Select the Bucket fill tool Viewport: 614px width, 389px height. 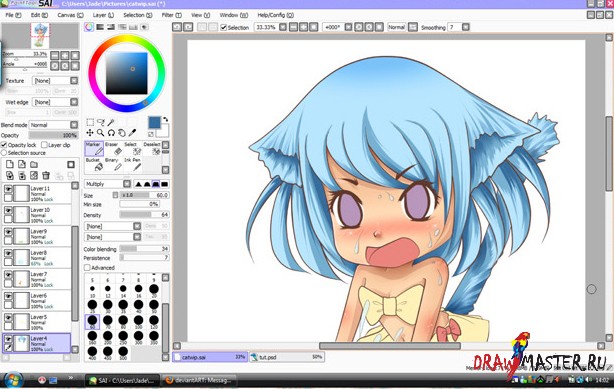94,165
